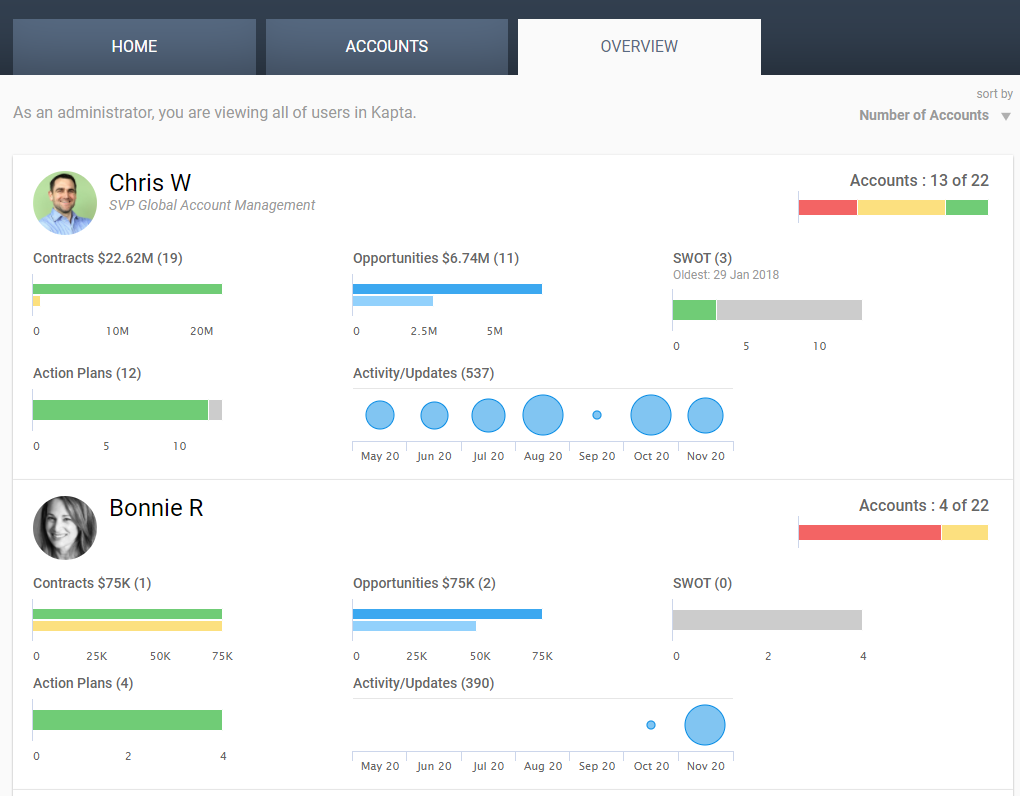Click the red segment of Chris W's accounts bar
1020x796 pixels.
point(826,207)
